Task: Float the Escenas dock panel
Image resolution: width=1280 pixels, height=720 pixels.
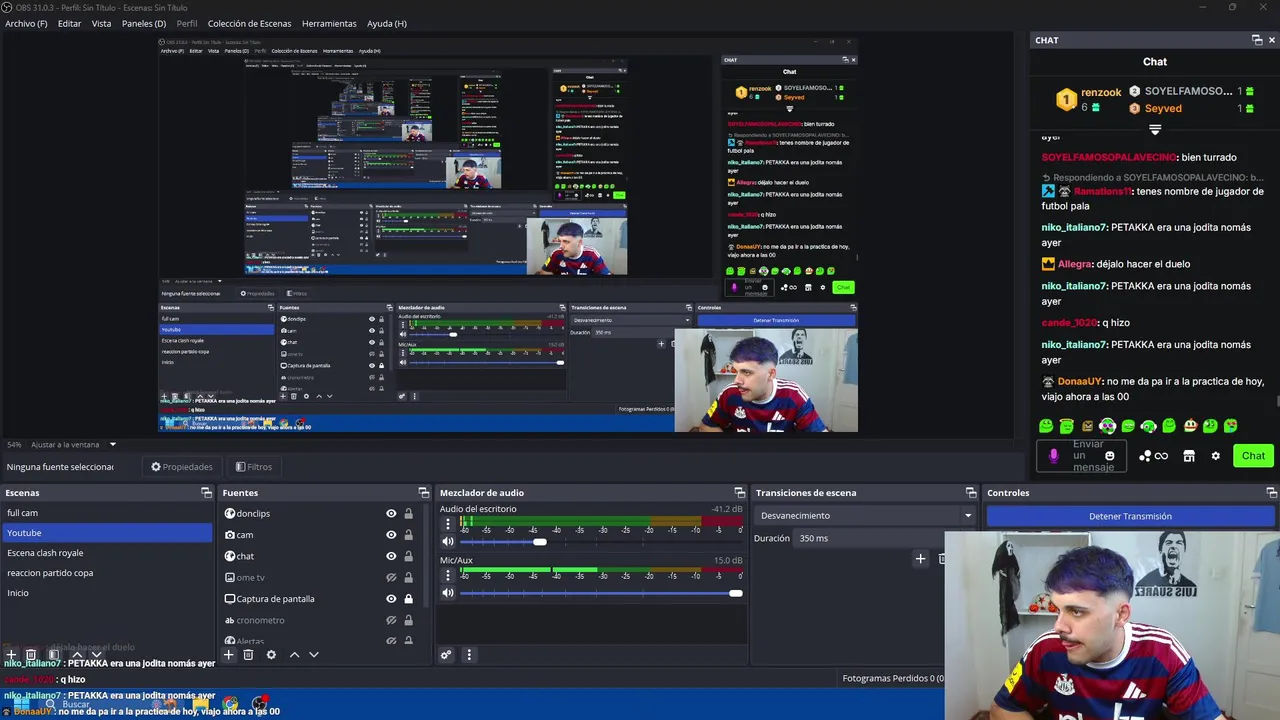Action: [206, 493]
